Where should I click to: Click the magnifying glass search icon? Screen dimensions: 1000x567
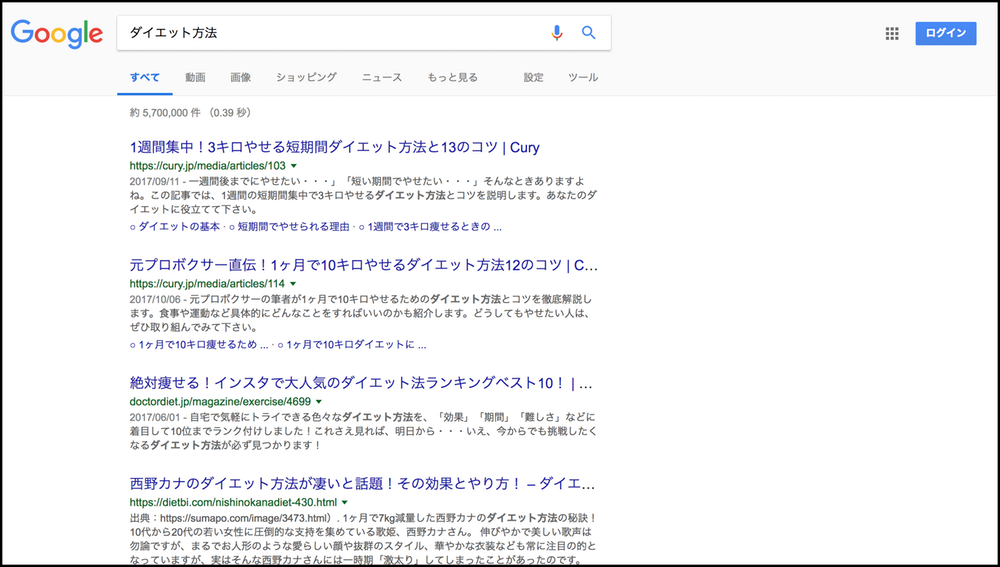tap(589, 33)
